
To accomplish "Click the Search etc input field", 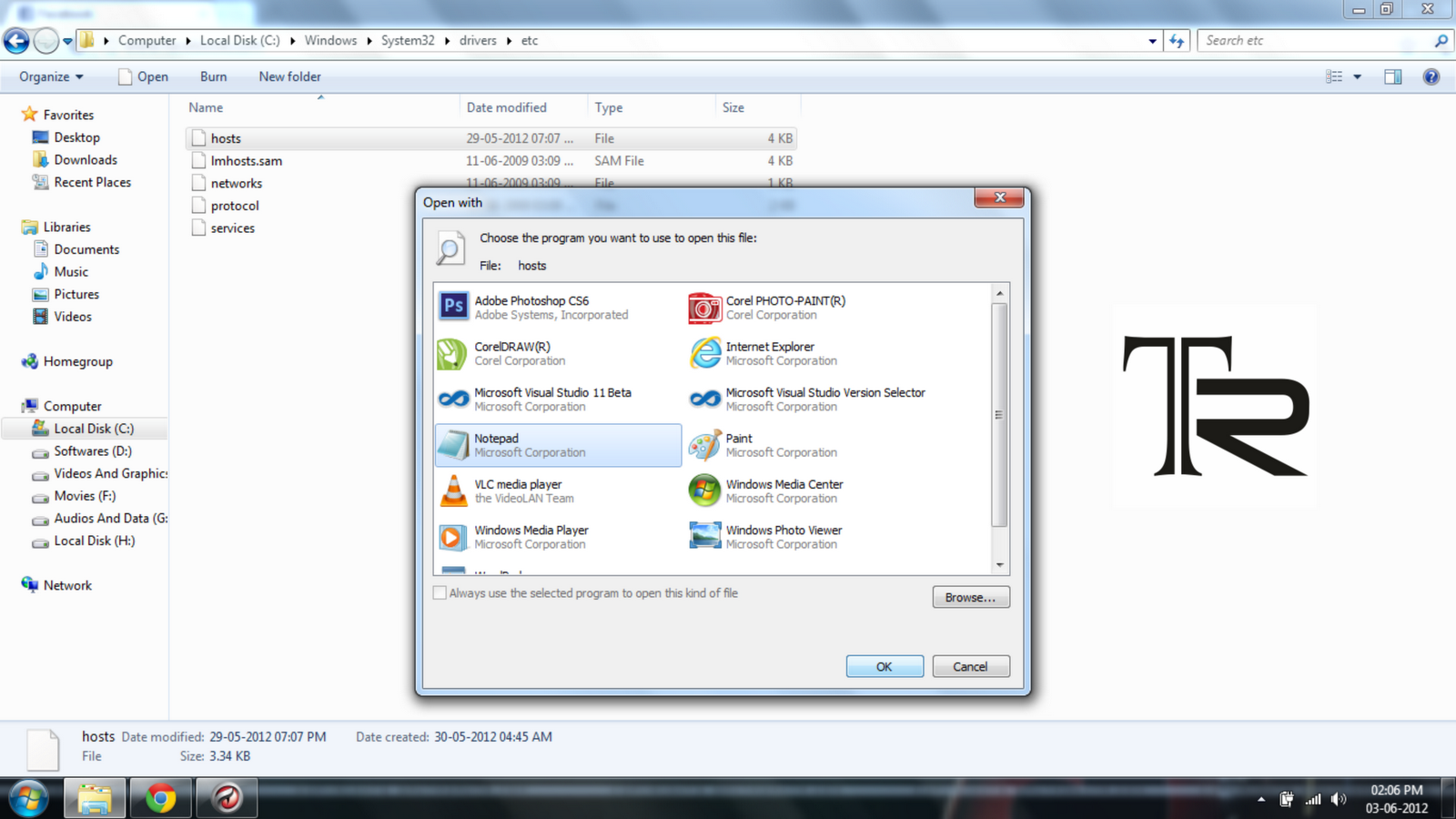I will (1315, 41).
